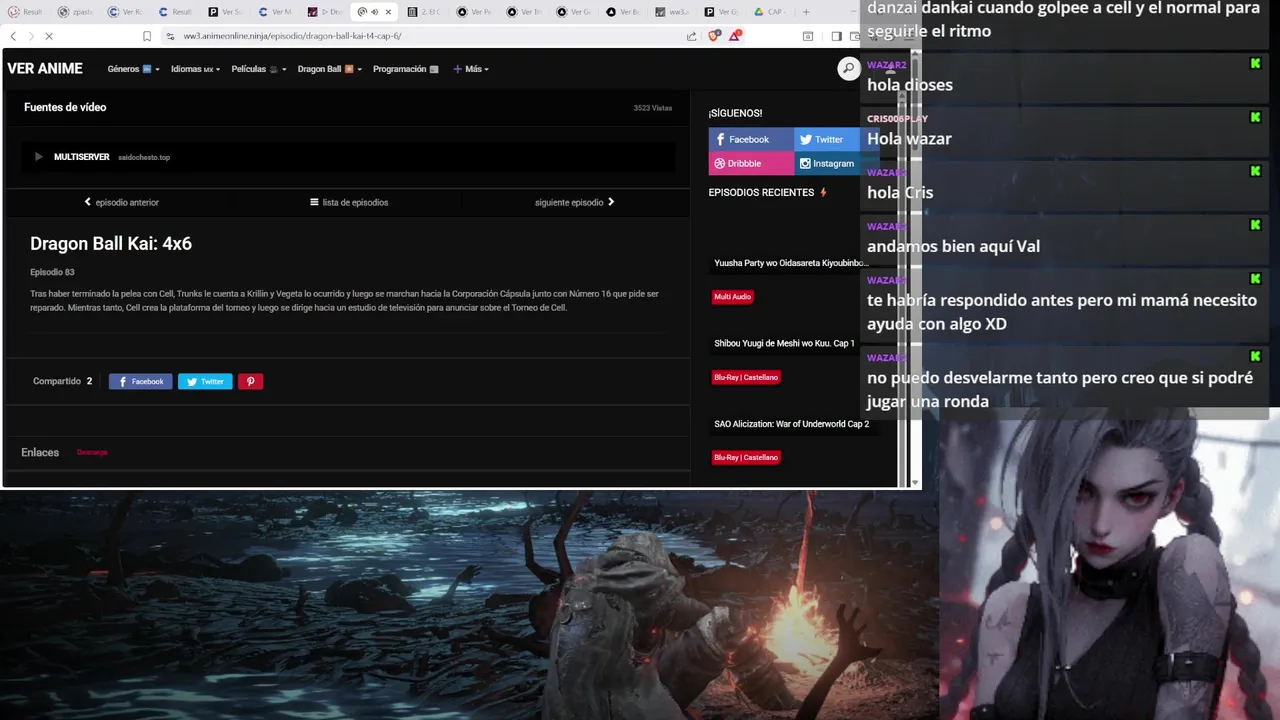1280x720 pixels.
Task: Open Shibou Yuugi de Meshi wo Kuu Cap 1
Action: pyautogui.click(x=784, y=343)
